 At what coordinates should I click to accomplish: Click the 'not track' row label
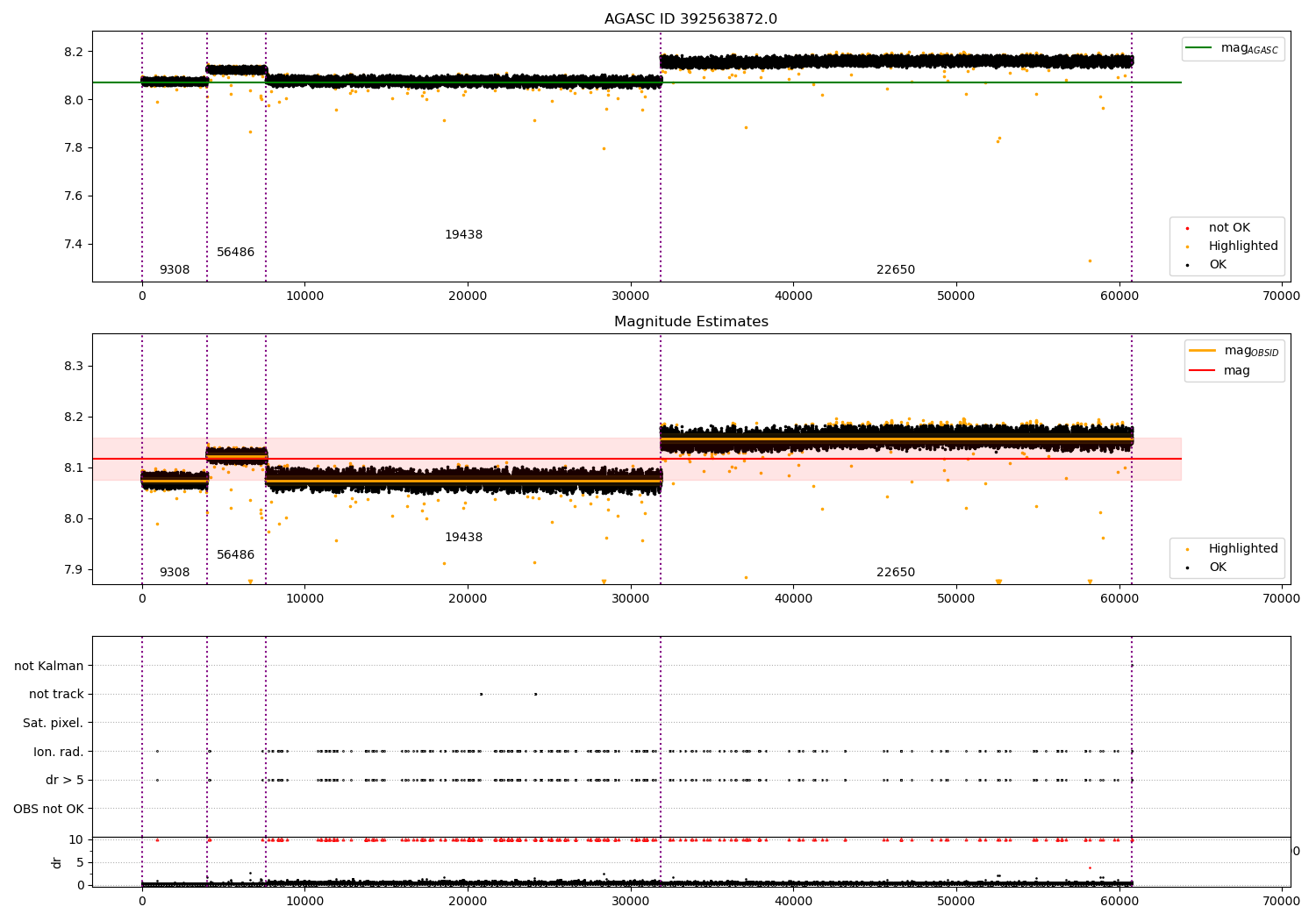56,695
